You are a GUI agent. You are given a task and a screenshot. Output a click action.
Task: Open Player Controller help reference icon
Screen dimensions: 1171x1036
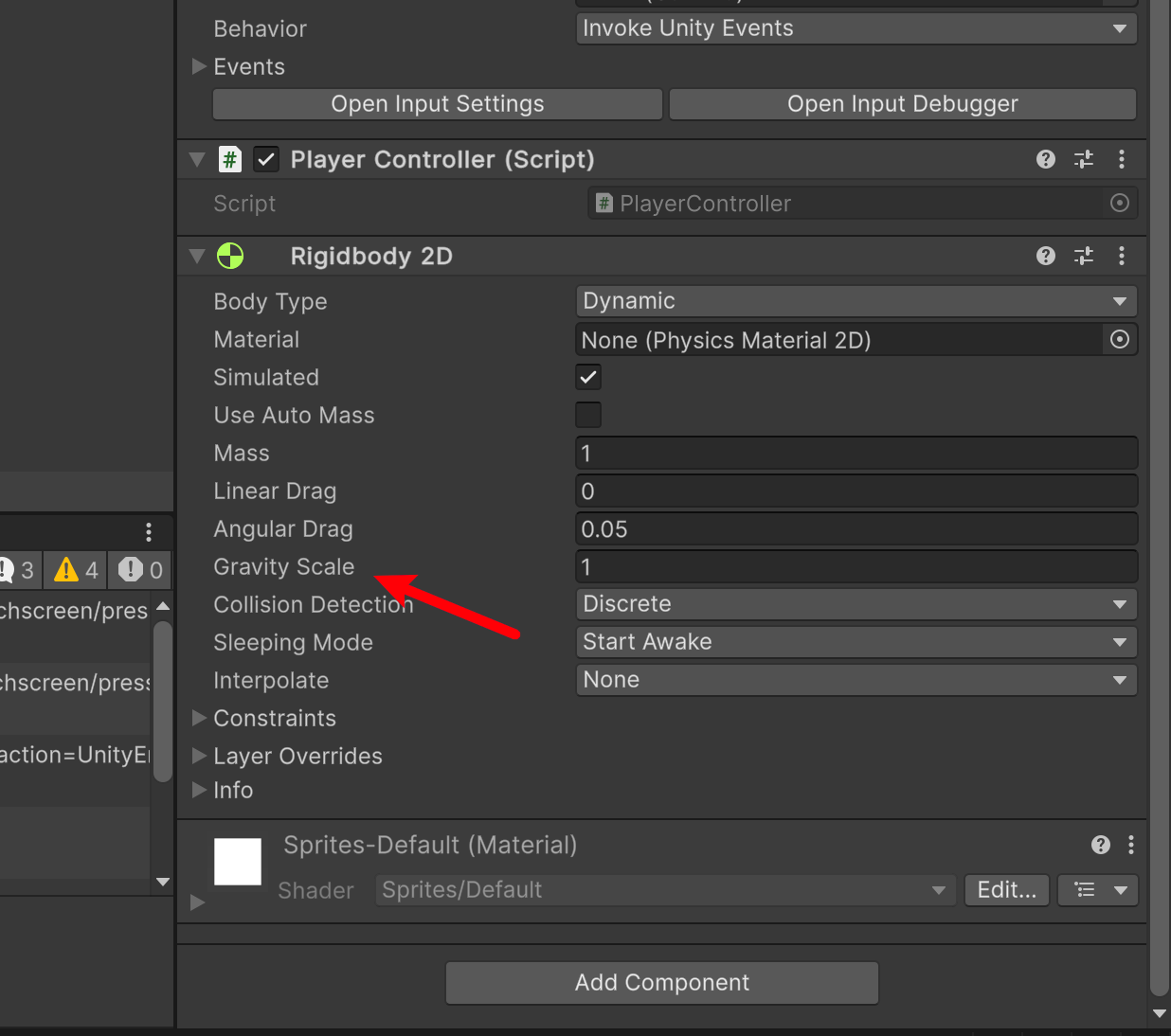1046,159
